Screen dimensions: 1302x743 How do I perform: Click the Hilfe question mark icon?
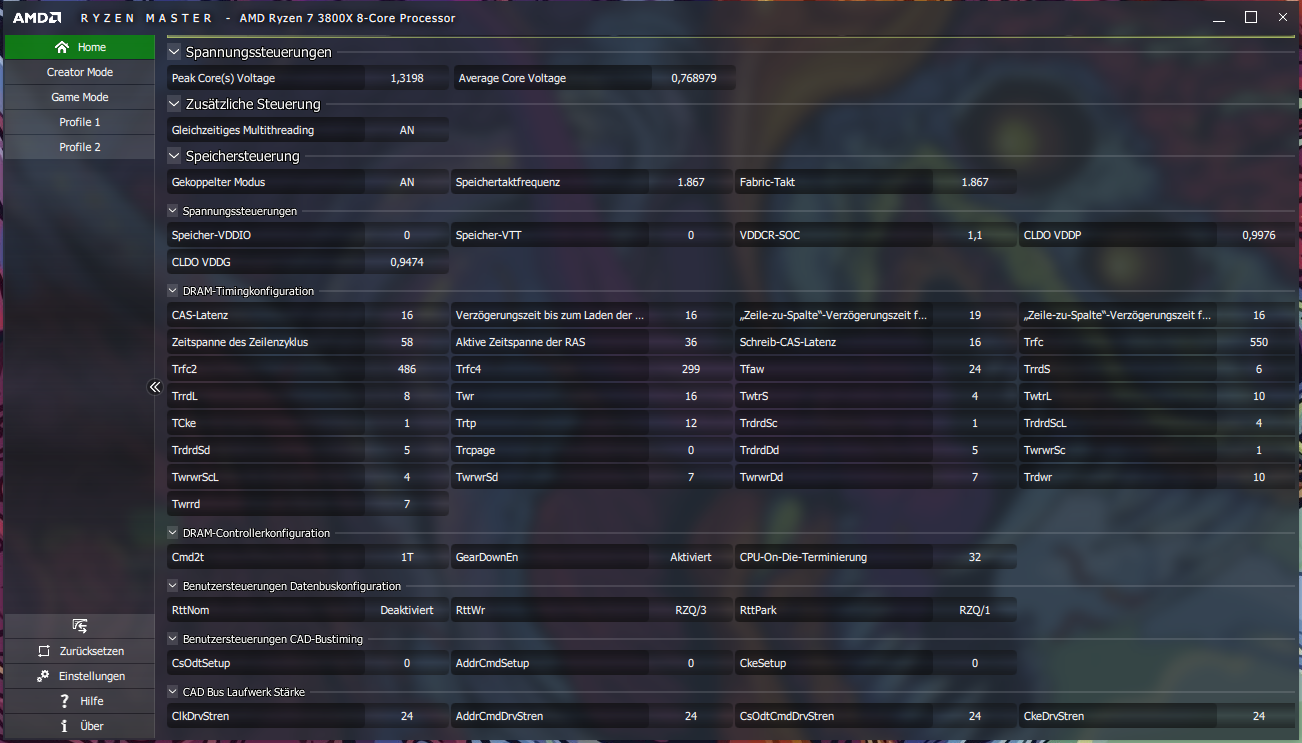[x=64, y=701]
